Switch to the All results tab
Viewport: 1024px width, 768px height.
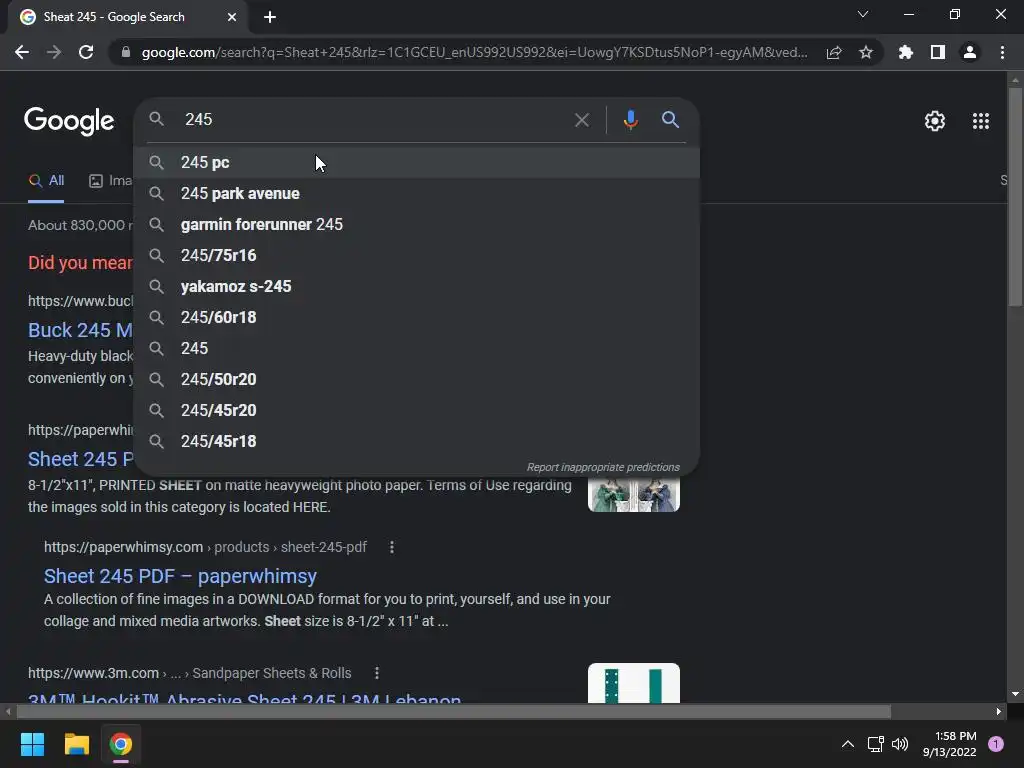pyautogui.click(x=46, y=181)
